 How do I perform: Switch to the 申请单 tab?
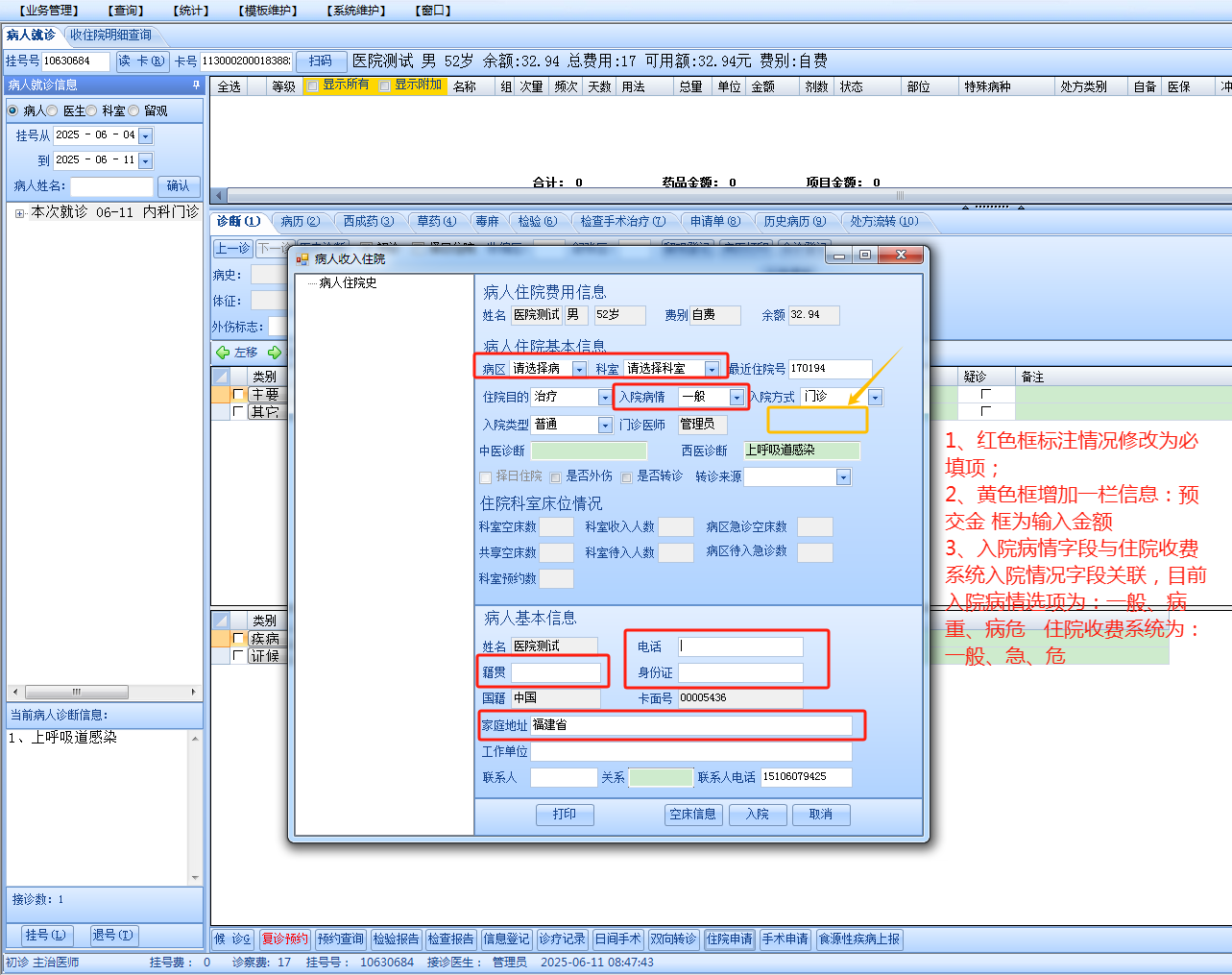click(x=715, y=222)
